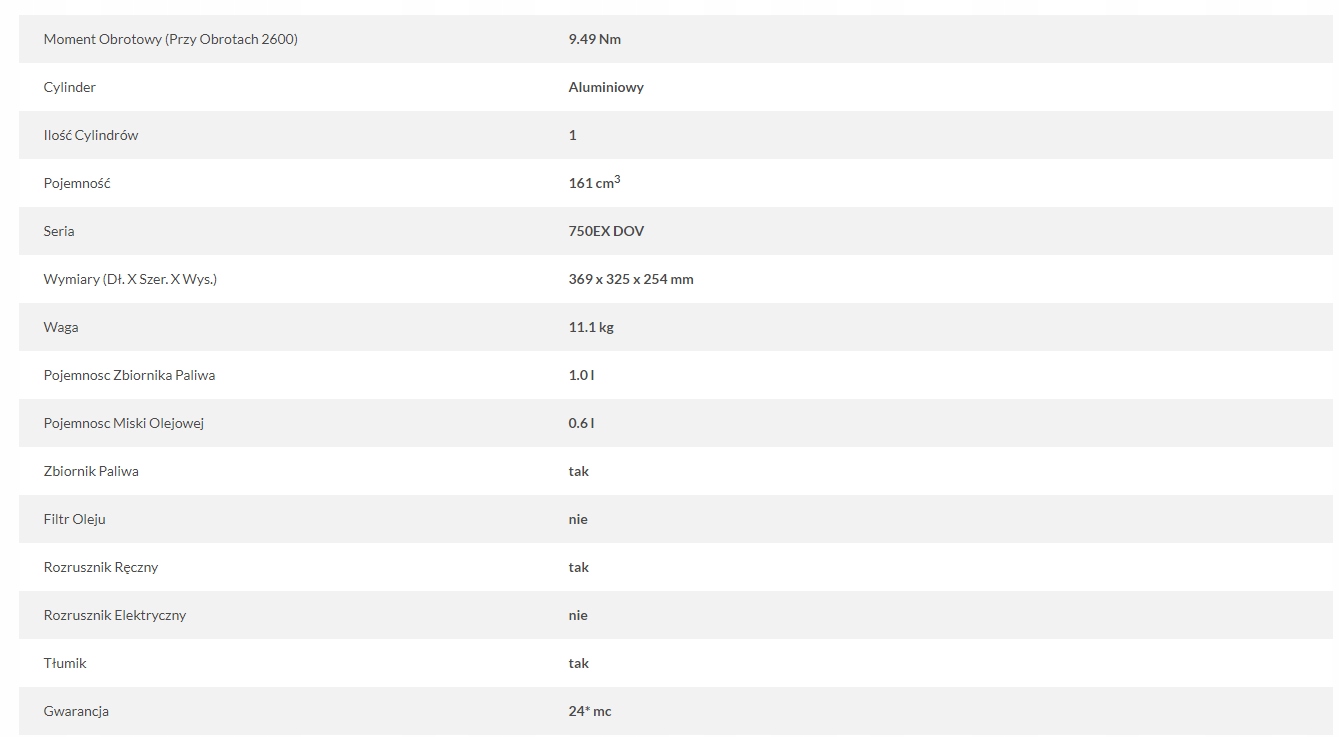
Task: Click the 'Ilość Cylindrów' label
Action: [x=91, y=135]
